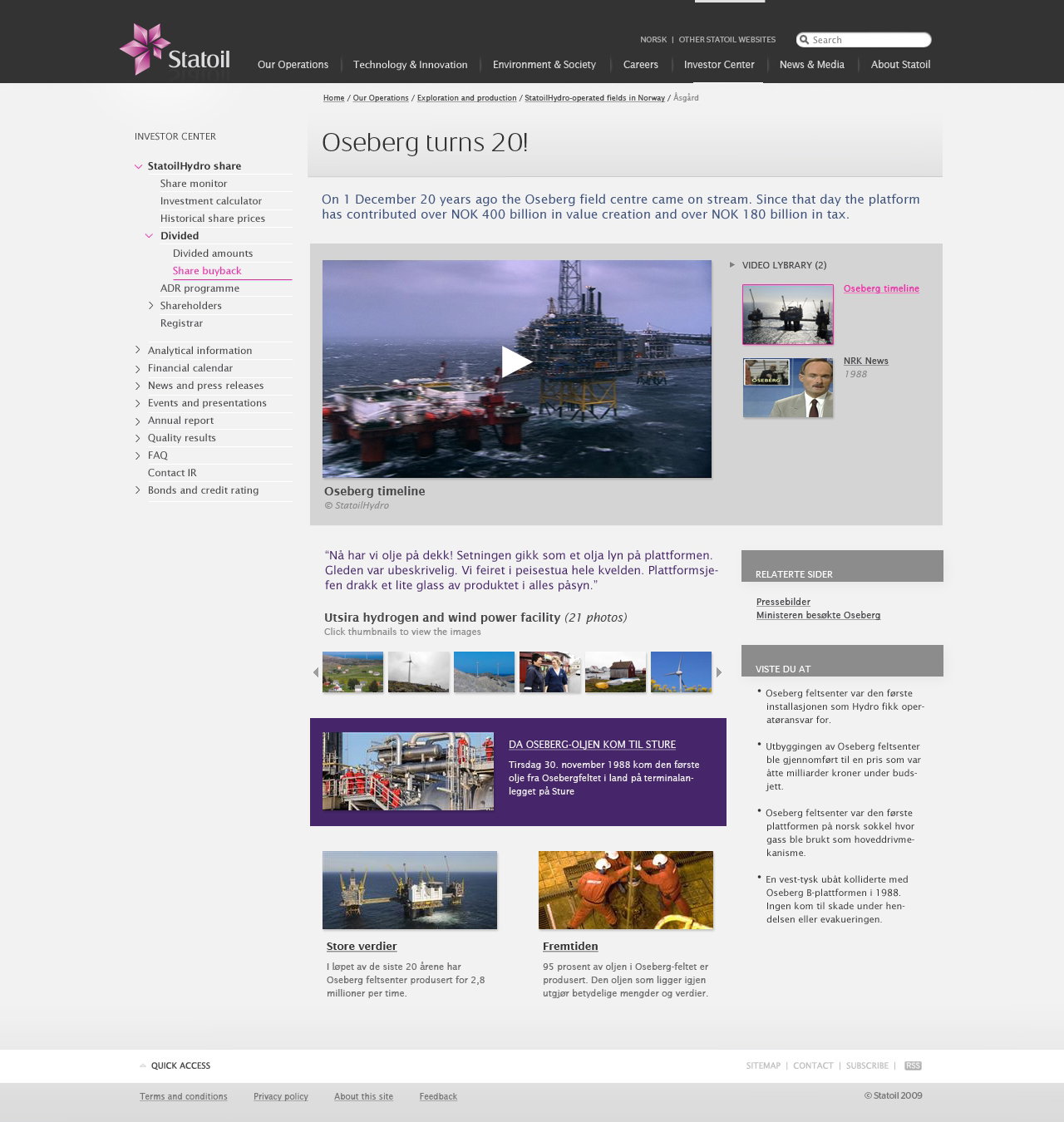Select Oseberg timeline video thumbnail
This screenshot has height=1122, width=1064.
pyautogui.click(x=788, y=314)
